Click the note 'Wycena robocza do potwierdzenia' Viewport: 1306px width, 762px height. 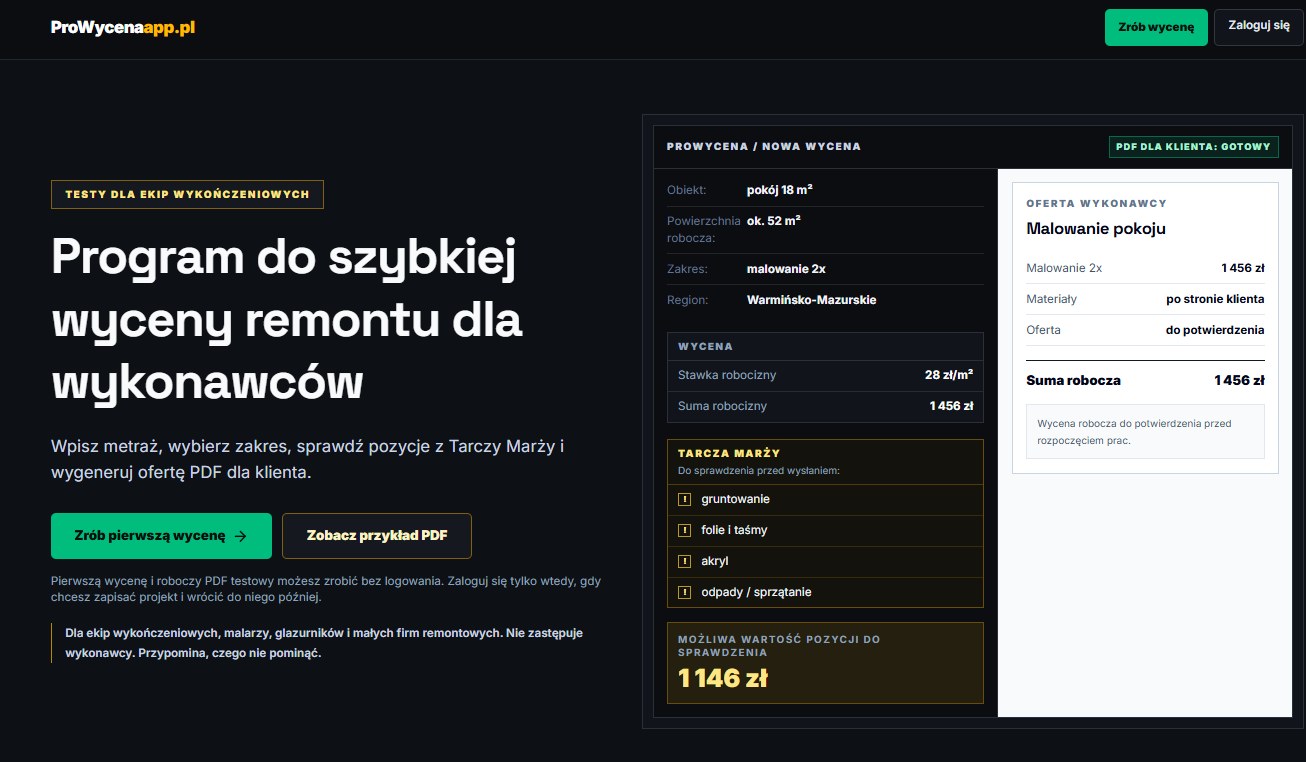pos(1145,431)
